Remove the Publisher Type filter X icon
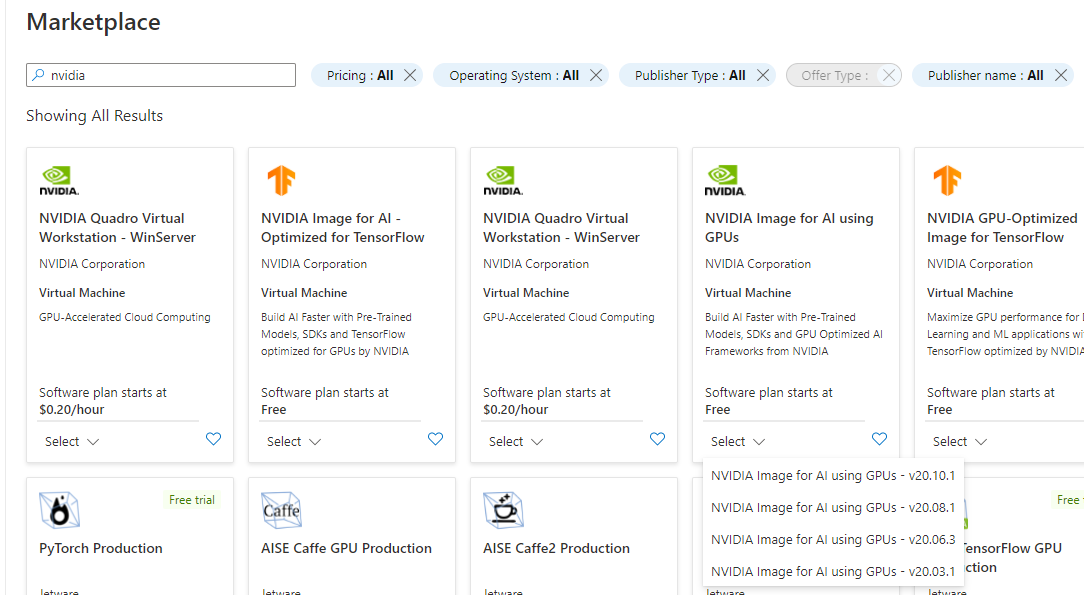Image resolution: width=1084 pixels, height=595 pixels. pyautogui.click(x=762, y=75)
